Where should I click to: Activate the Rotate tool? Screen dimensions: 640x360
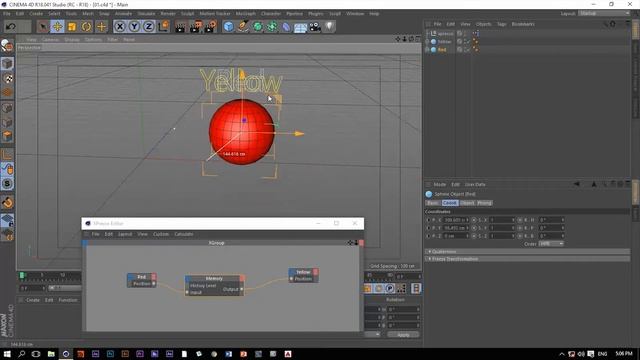click(x=87, y=27)
